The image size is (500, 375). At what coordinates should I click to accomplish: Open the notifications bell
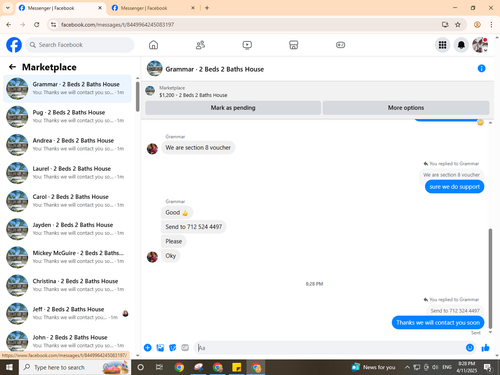click(461, 45)
